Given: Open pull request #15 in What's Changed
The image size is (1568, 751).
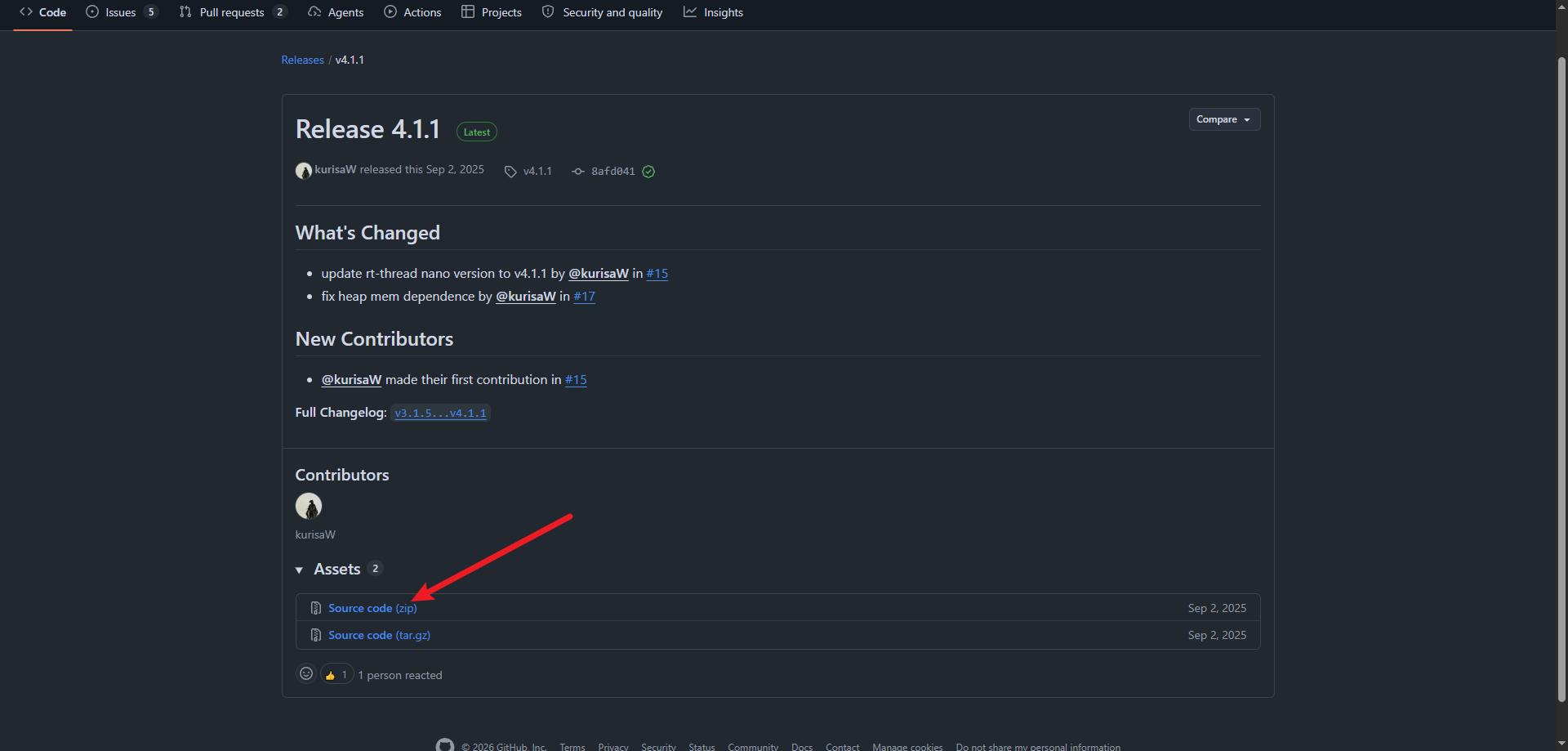Looking at the screenshot, I should pos(657,274).
